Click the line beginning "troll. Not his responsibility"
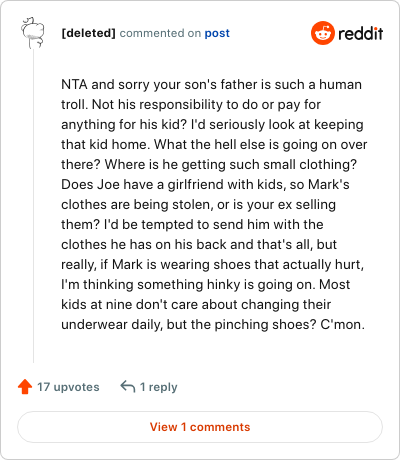 191,104
